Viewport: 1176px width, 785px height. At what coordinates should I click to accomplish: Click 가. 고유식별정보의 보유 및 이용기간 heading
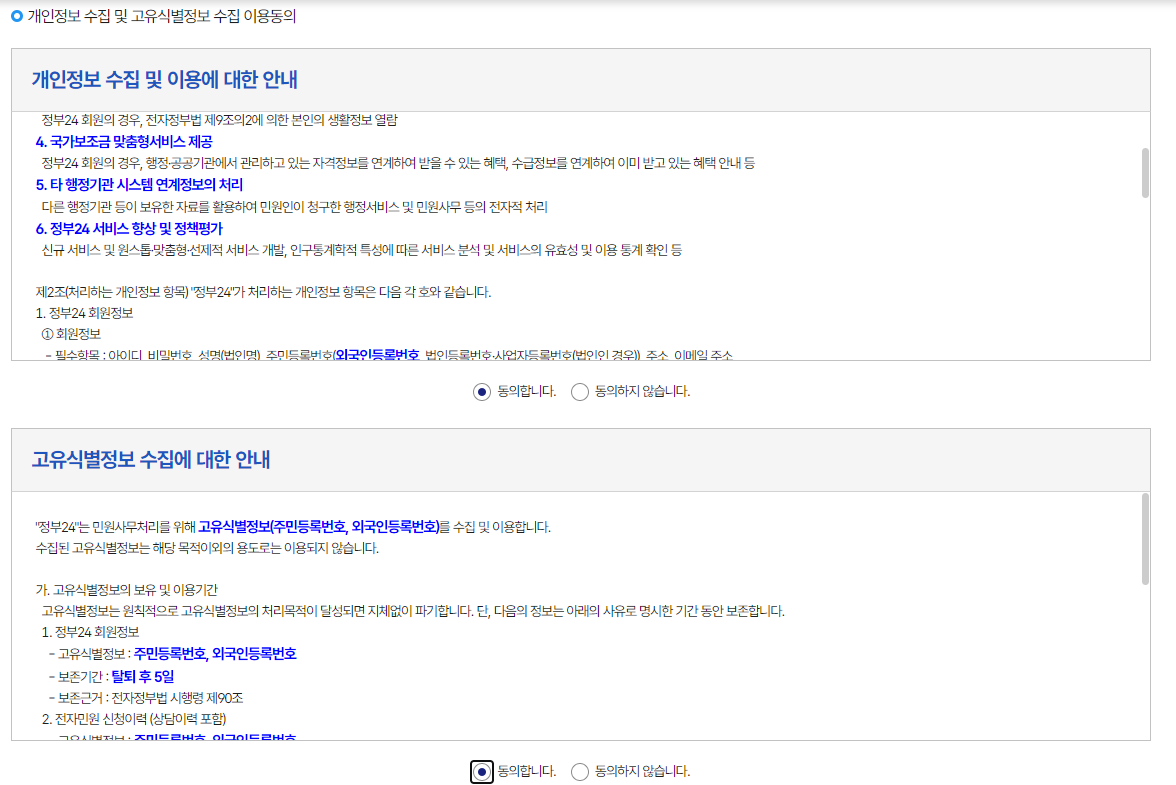pos(126,590)
